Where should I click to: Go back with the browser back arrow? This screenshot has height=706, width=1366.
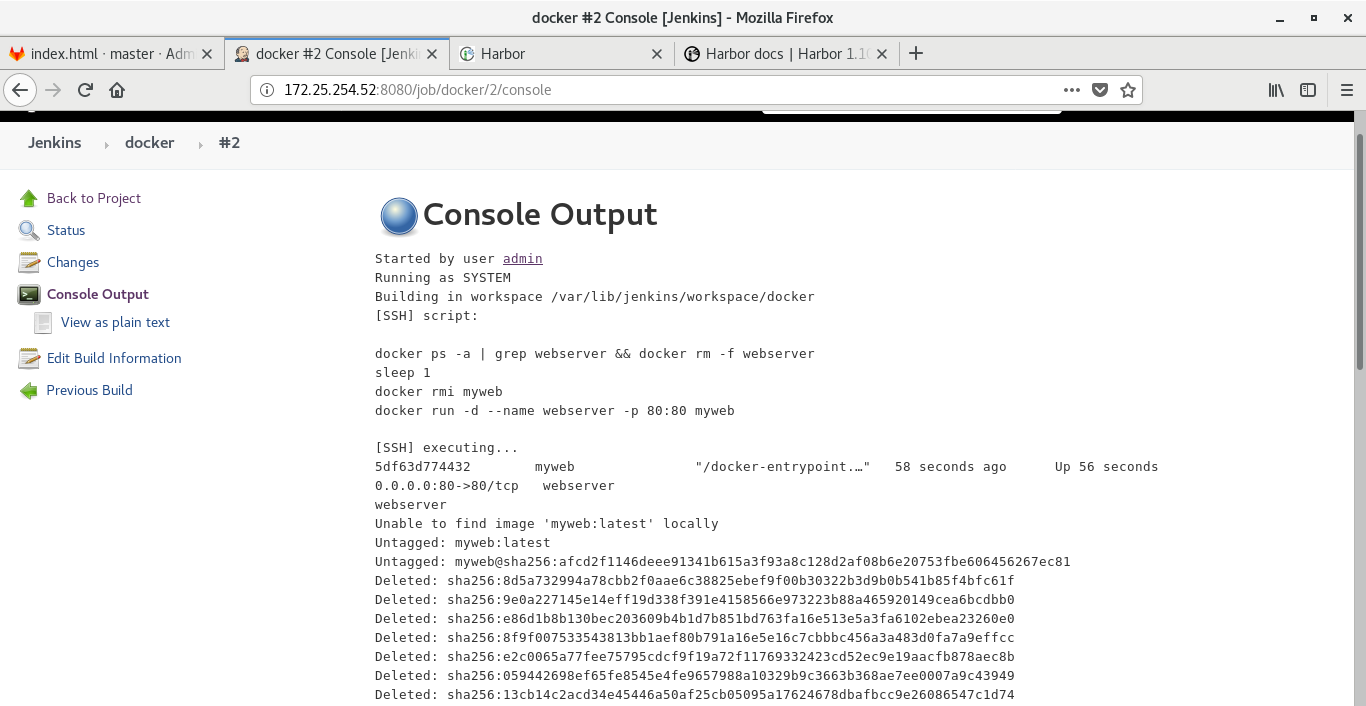pyautogui.click(x=20, y=90)
